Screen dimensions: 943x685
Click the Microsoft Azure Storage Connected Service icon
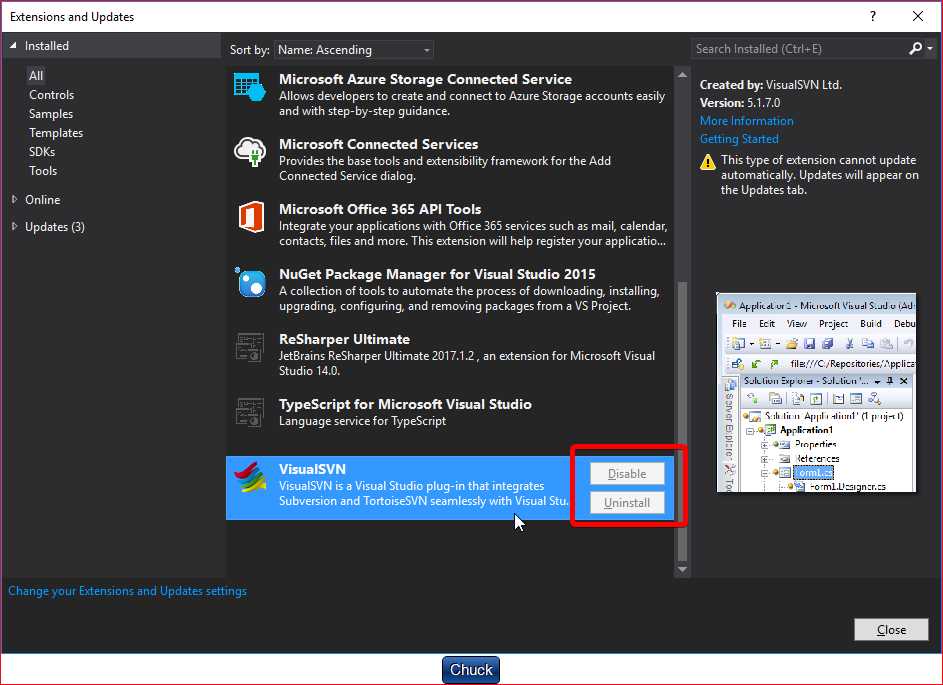click(250, 87)
